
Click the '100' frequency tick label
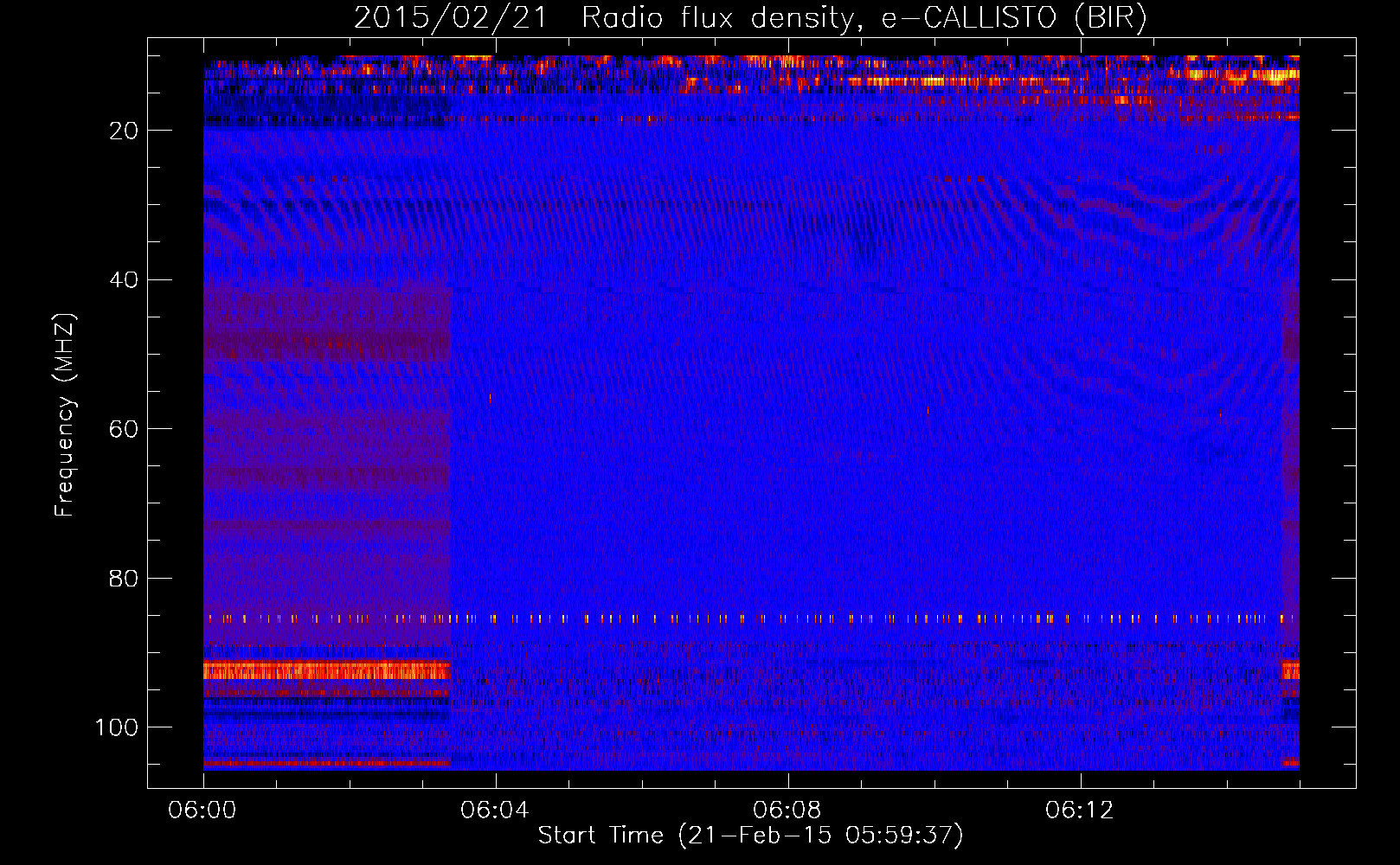click(x=117, y=727)
